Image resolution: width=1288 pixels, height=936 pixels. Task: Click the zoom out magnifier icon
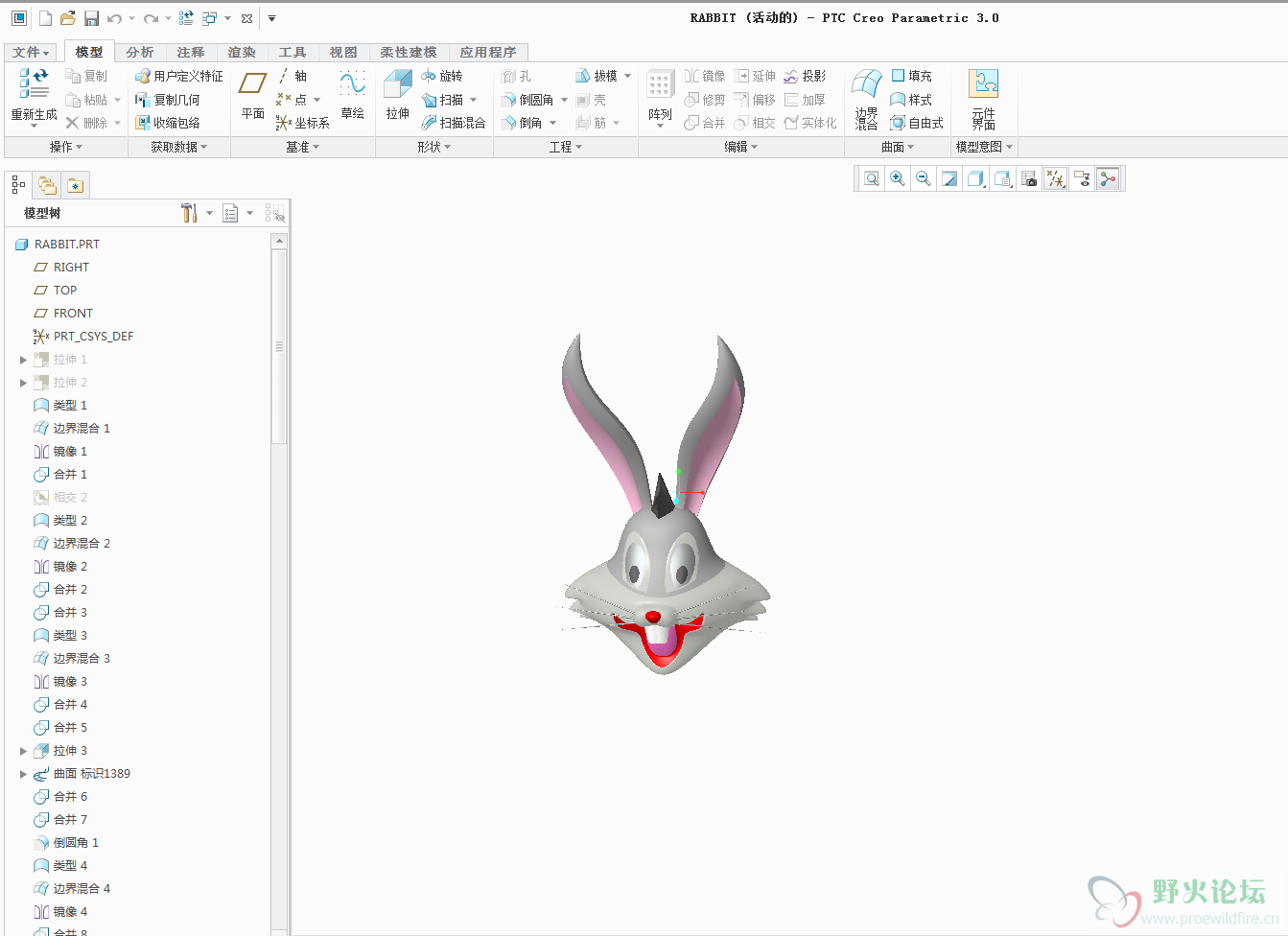coord(923,178)
